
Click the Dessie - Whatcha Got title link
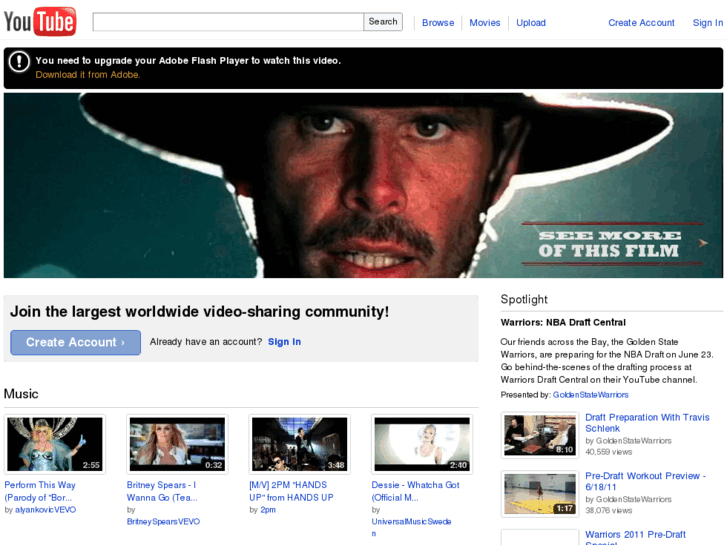coord(415,491)
